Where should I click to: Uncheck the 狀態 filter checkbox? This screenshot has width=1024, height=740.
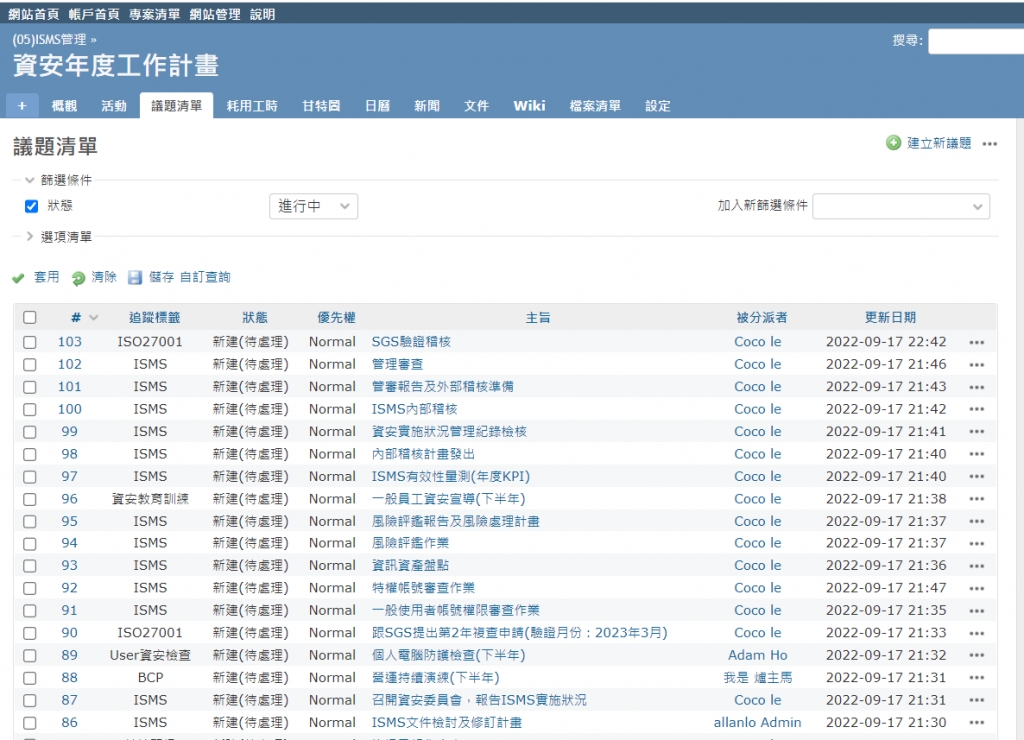tap(31, 206)
